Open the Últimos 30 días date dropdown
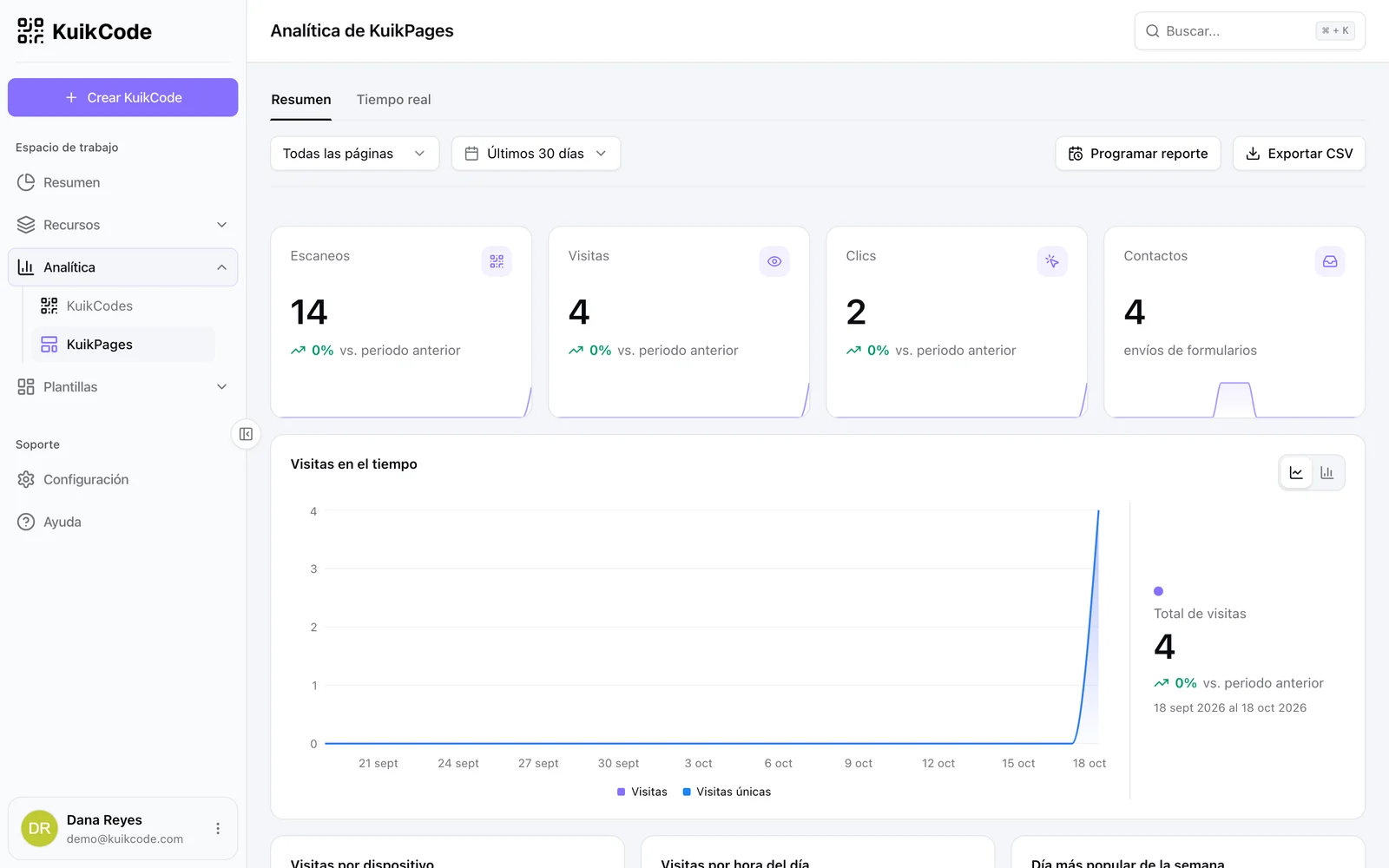The image size is (1389, 868). point(536,154)
